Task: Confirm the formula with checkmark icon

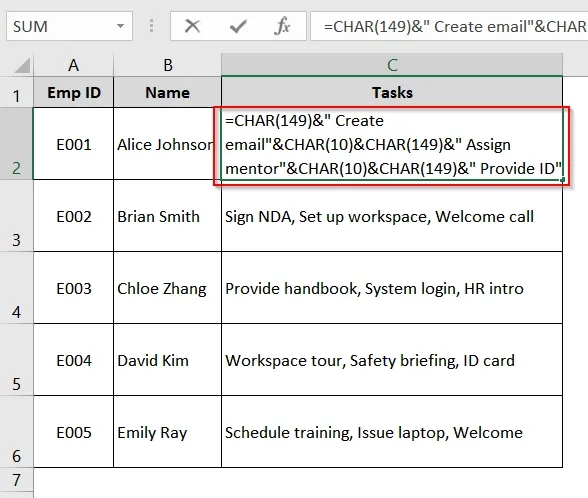Action: coord(238,26)
